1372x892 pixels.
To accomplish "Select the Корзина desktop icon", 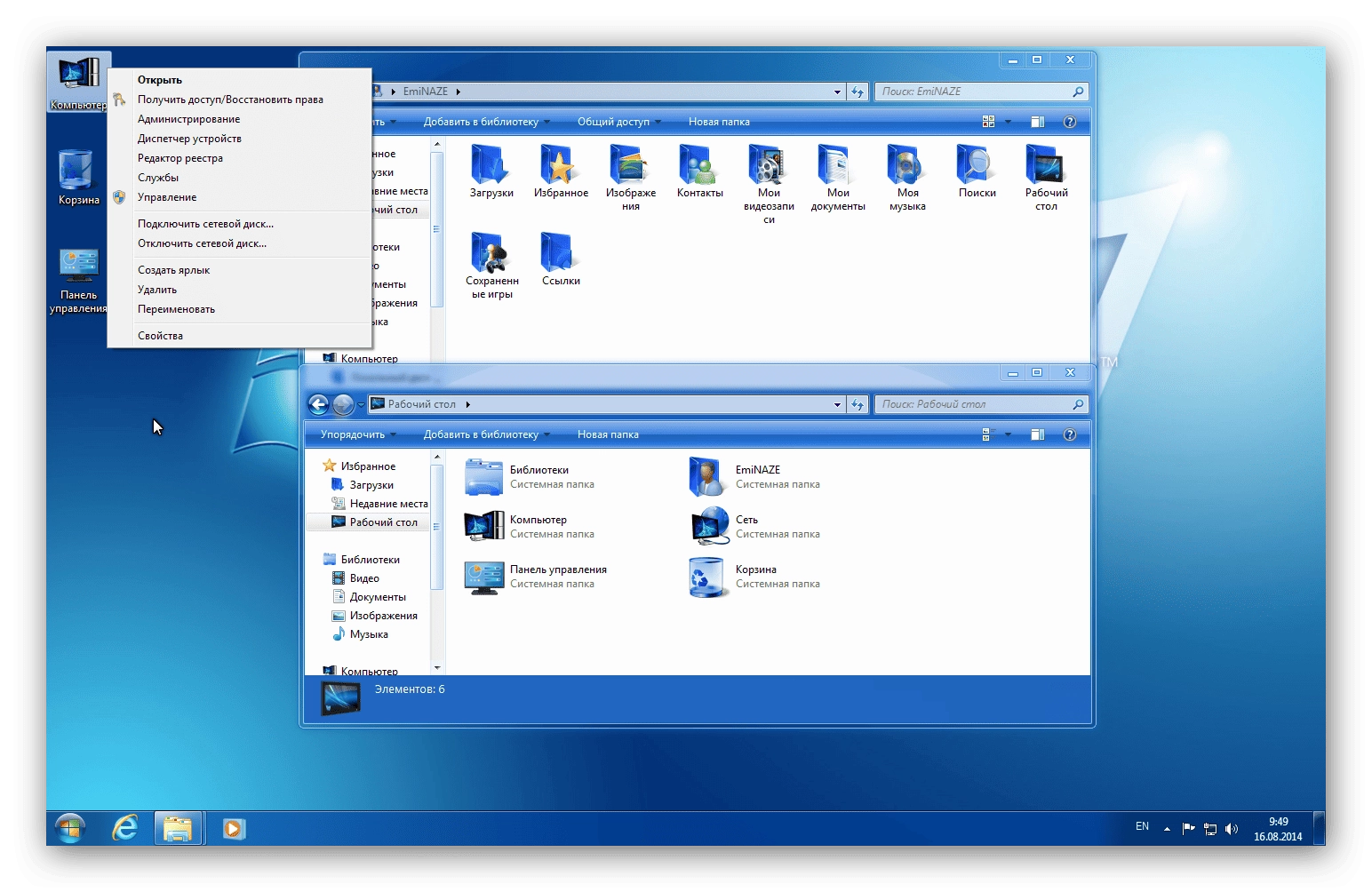I will pyautogui.click(x=78, y=178).
